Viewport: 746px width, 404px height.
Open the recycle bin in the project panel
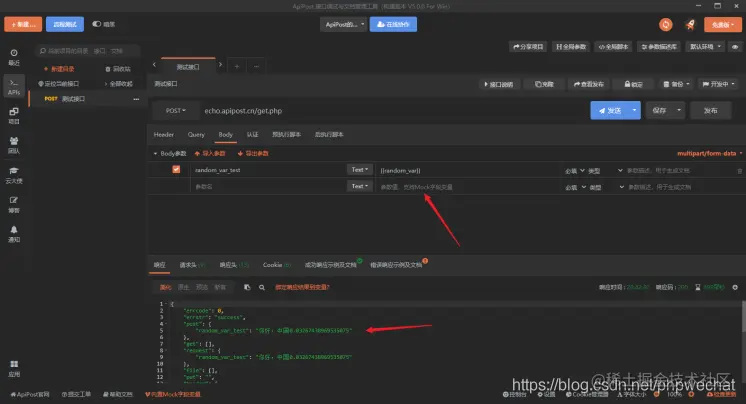[x=118, y=69]
